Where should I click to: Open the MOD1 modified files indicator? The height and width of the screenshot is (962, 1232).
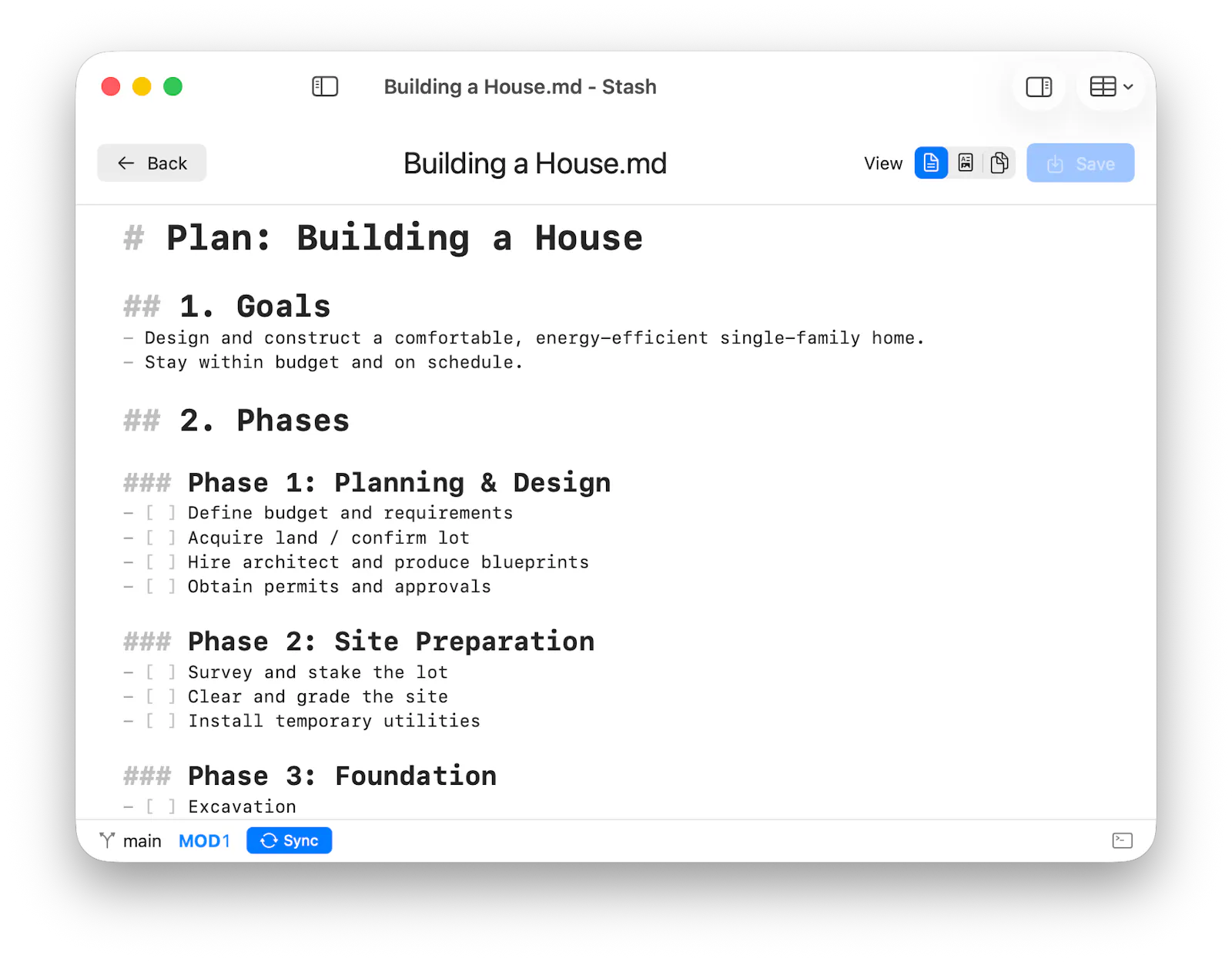point(205,841)
